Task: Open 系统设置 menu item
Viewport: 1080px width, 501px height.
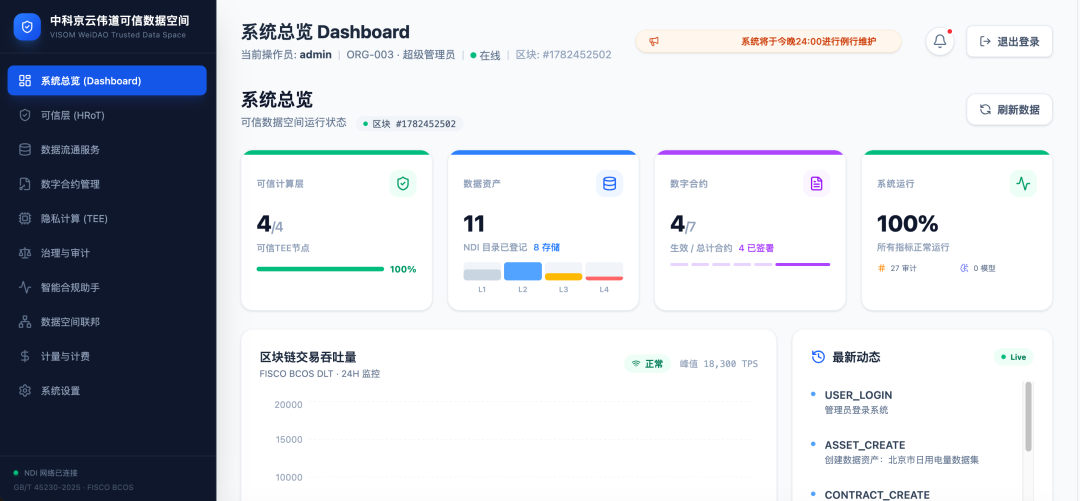Action: [107, 391]
